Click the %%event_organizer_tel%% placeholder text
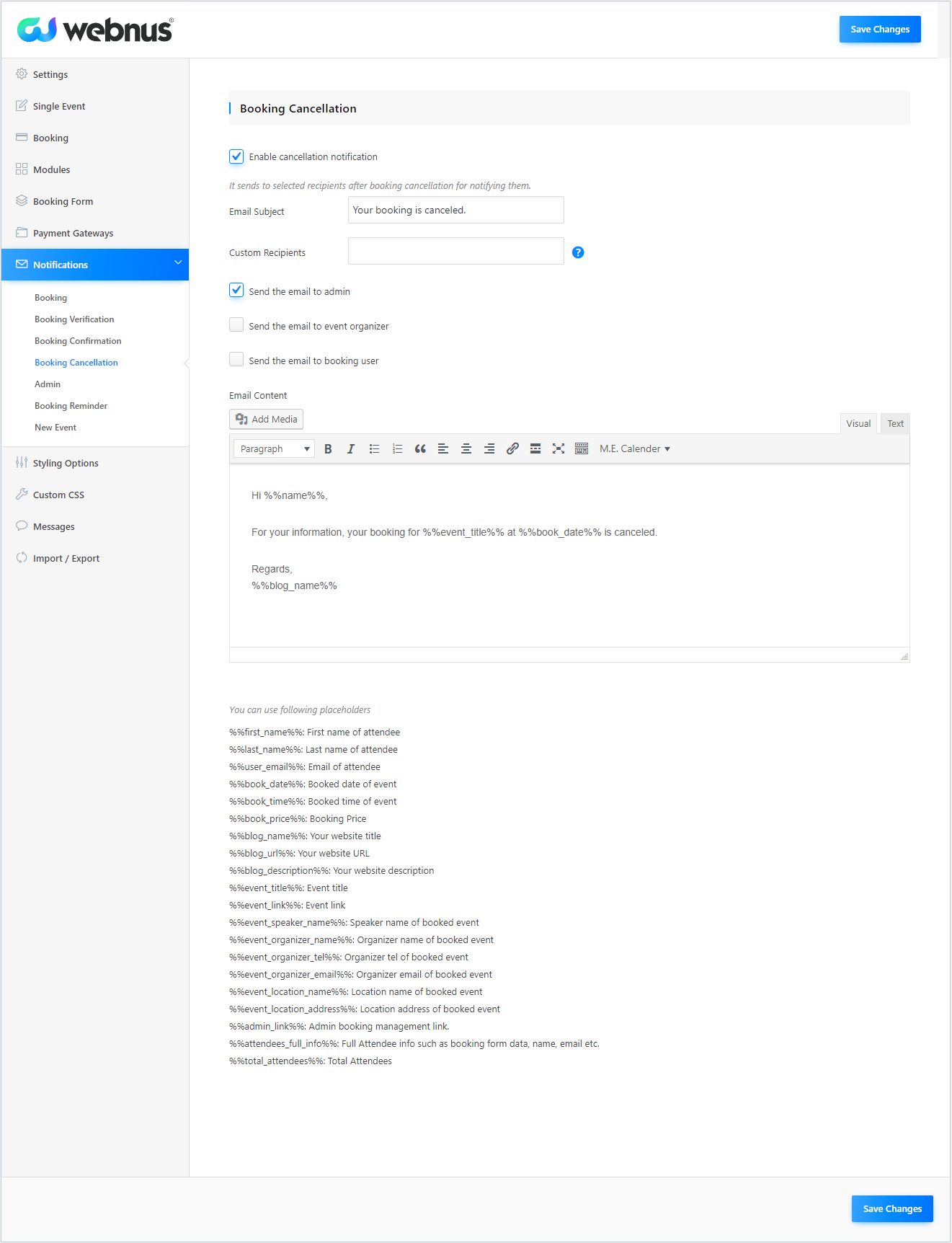952x1243 pixels. [349, 957]
